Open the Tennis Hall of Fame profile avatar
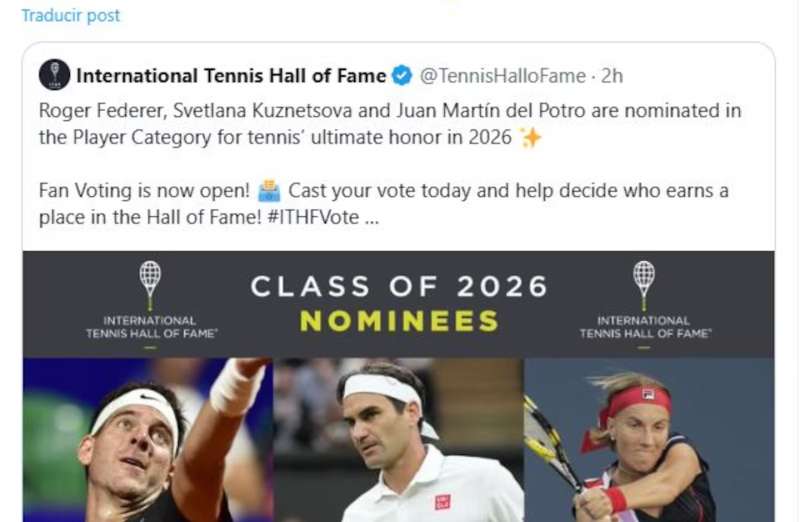 54,75
